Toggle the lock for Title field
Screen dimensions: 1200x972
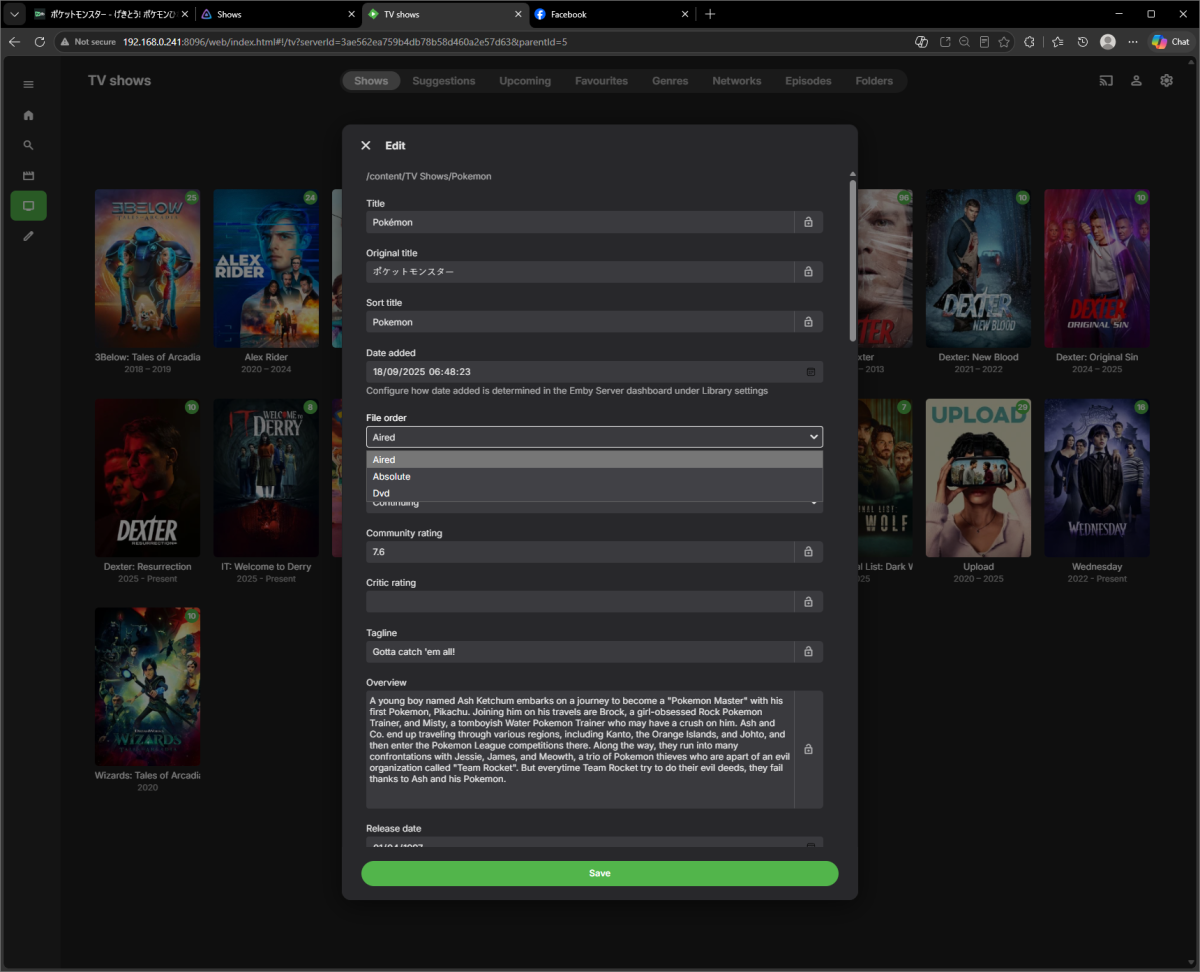(x=808, y=222)
